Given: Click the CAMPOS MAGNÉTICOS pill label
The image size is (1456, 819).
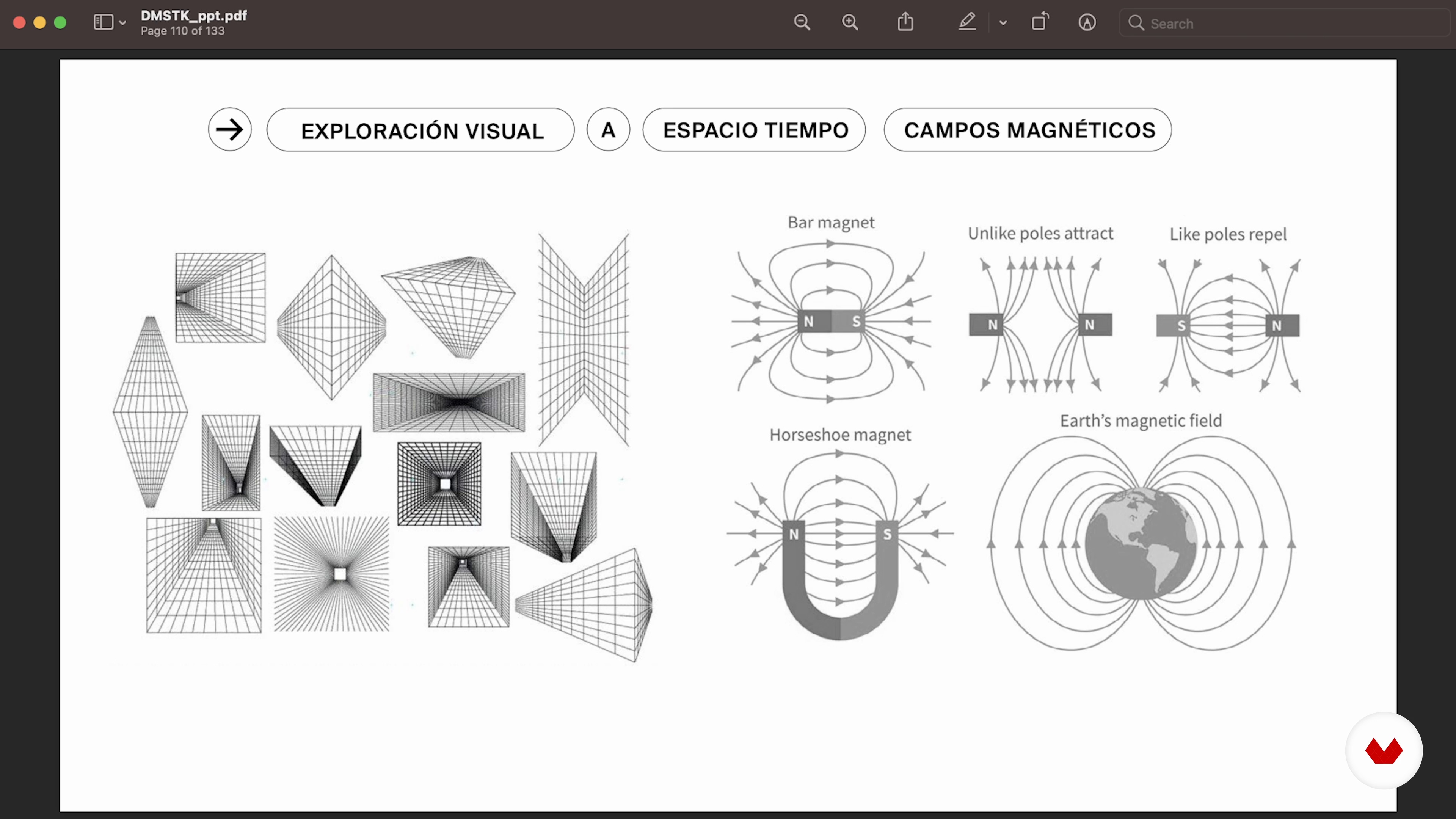Looking at the screenshot, I should click(1028, 130).
